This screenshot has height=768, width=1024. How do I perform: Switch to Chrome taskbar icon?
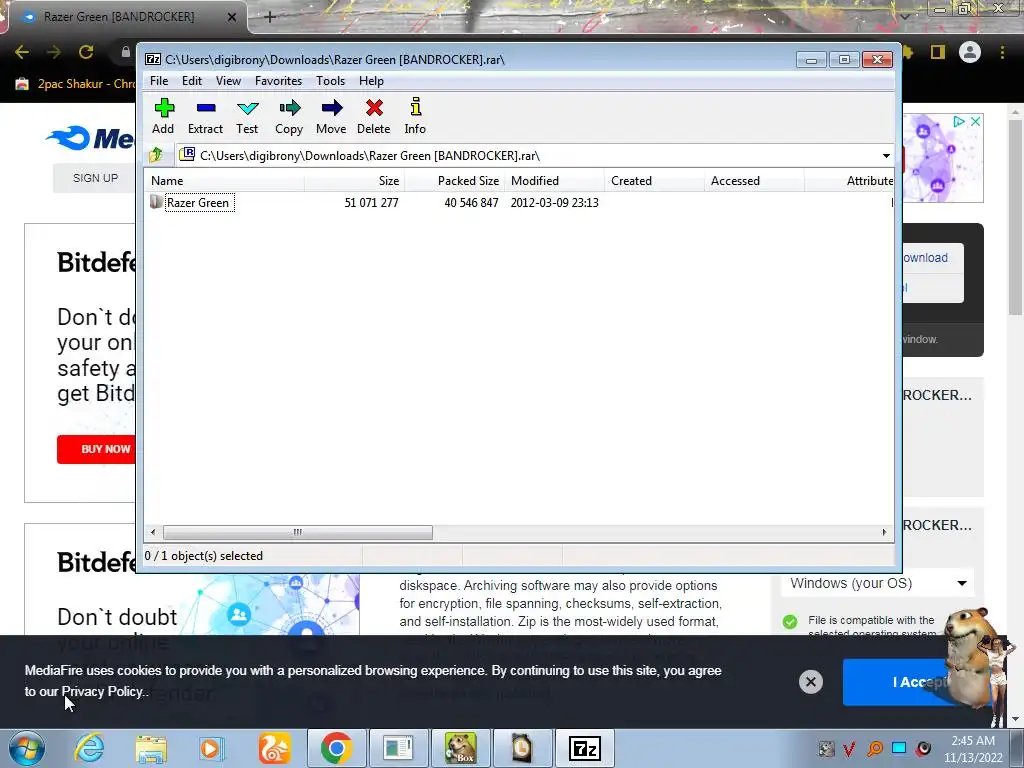click(x=336, y=748)
